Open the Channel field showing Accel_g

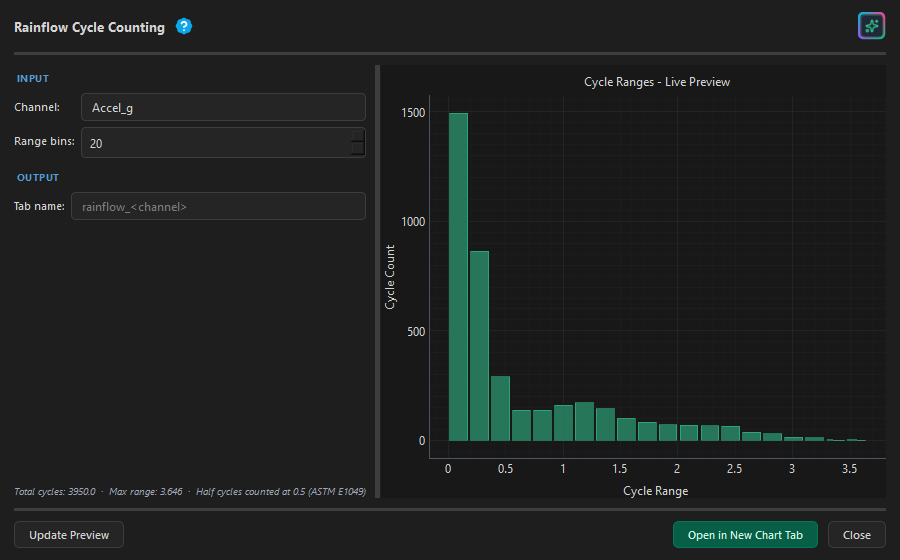coord(223,107)
